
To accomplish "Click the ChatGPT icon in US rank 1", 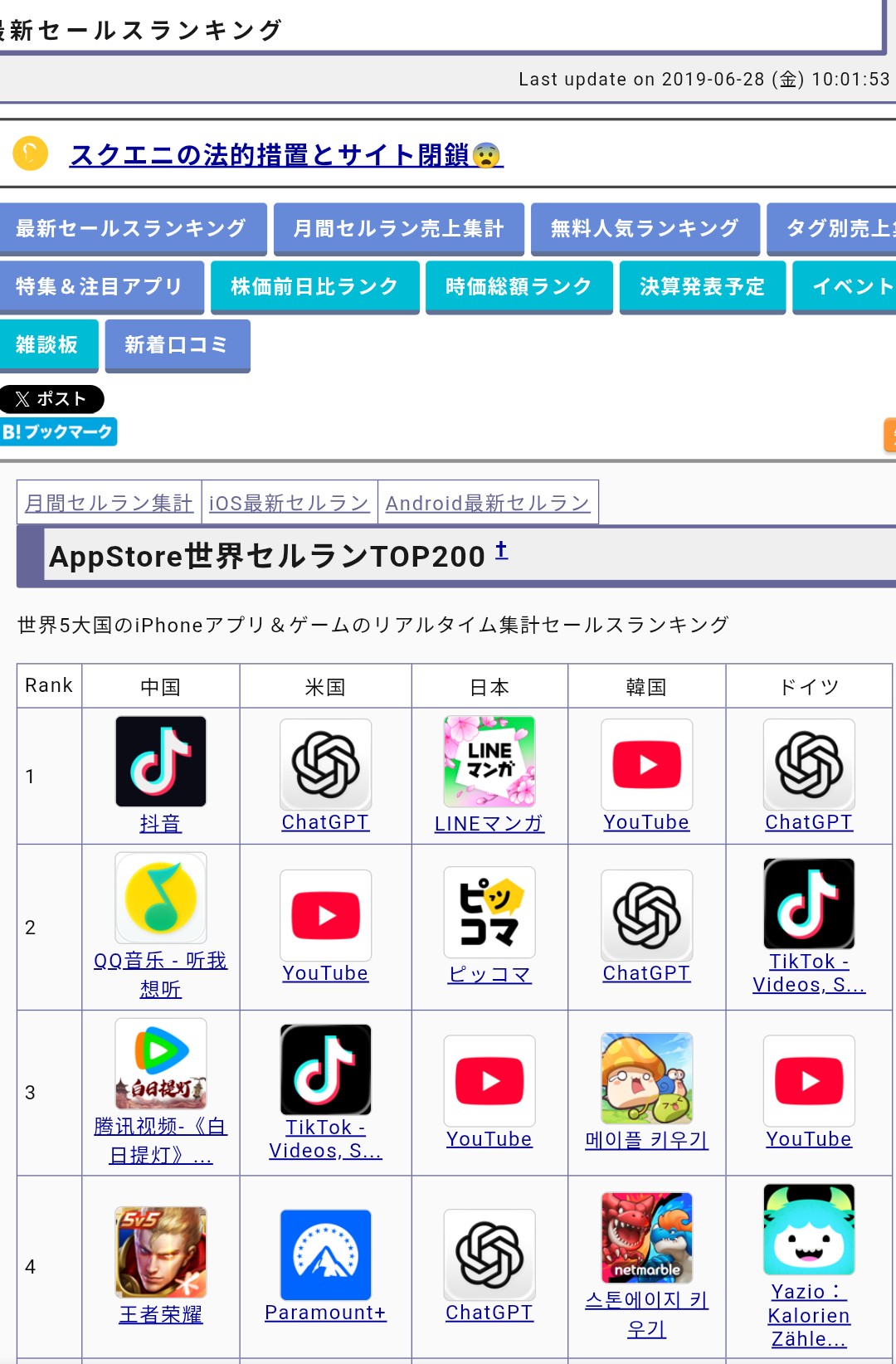I will tap(325, 765).
